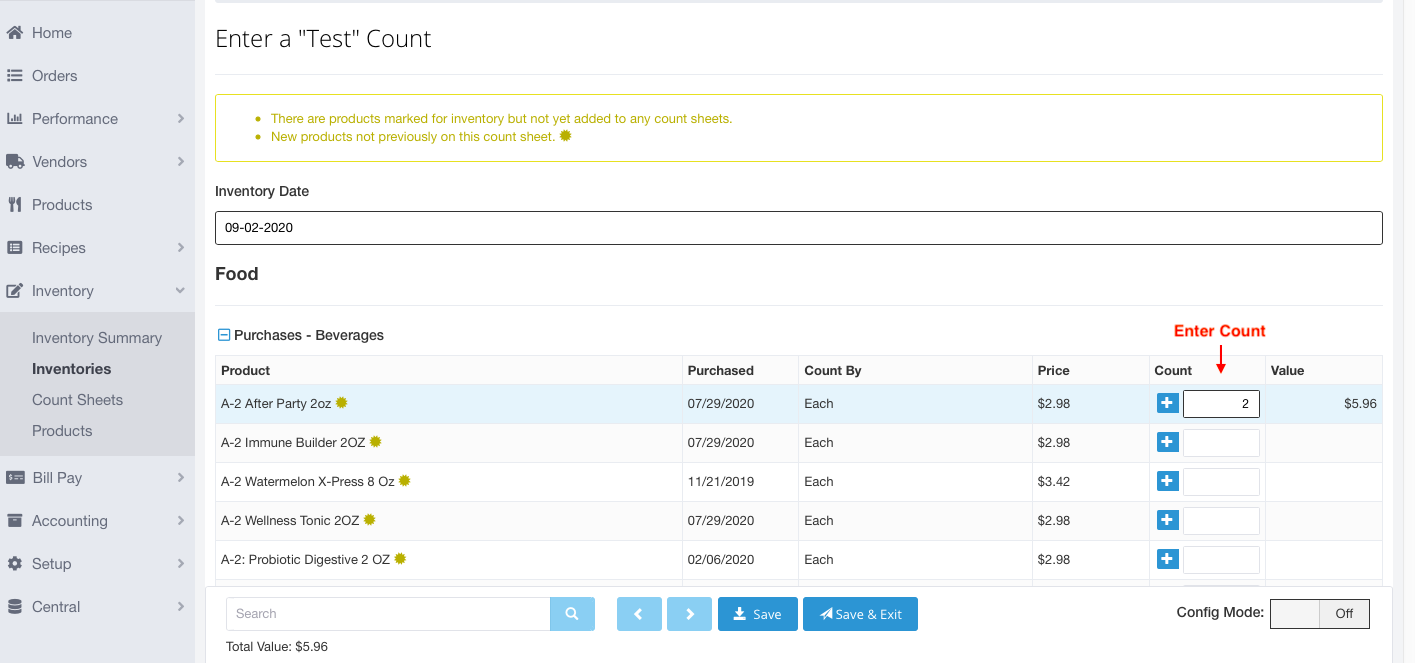Image resolution: width=1415 pixels, height=663 pixels.
Task: Click the plus icon for A-2 Immune Builder 2OZ
Action: coord(1167,442)
